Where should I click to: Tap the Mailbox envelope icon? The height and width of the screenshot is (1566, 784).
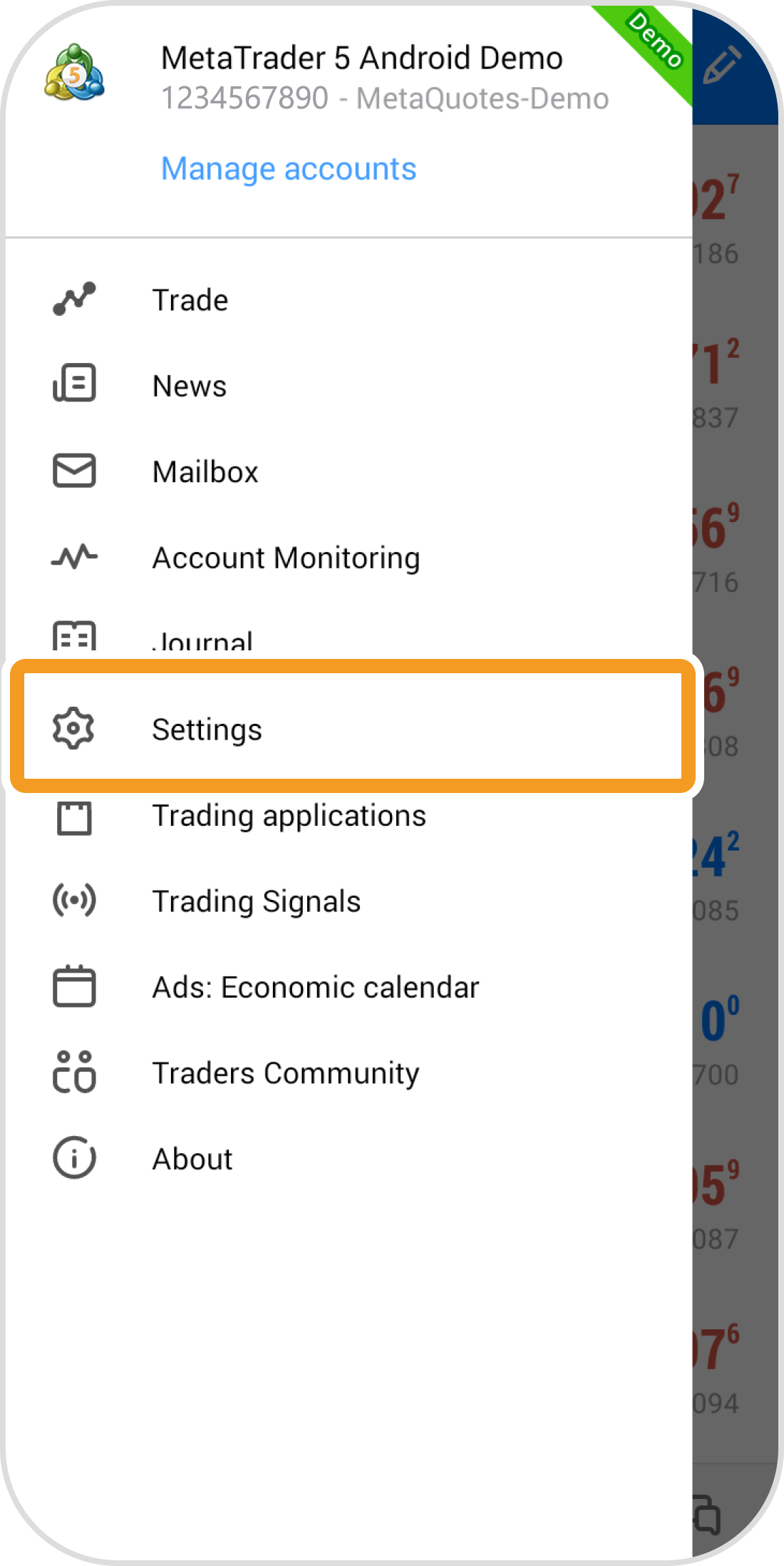[x=74, y=471]
